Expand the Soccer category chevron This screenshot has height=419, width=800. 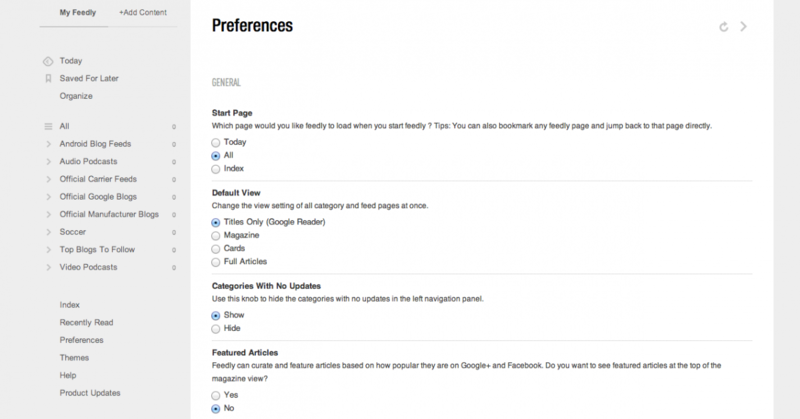pyautogui.click(x=48, y=232)
